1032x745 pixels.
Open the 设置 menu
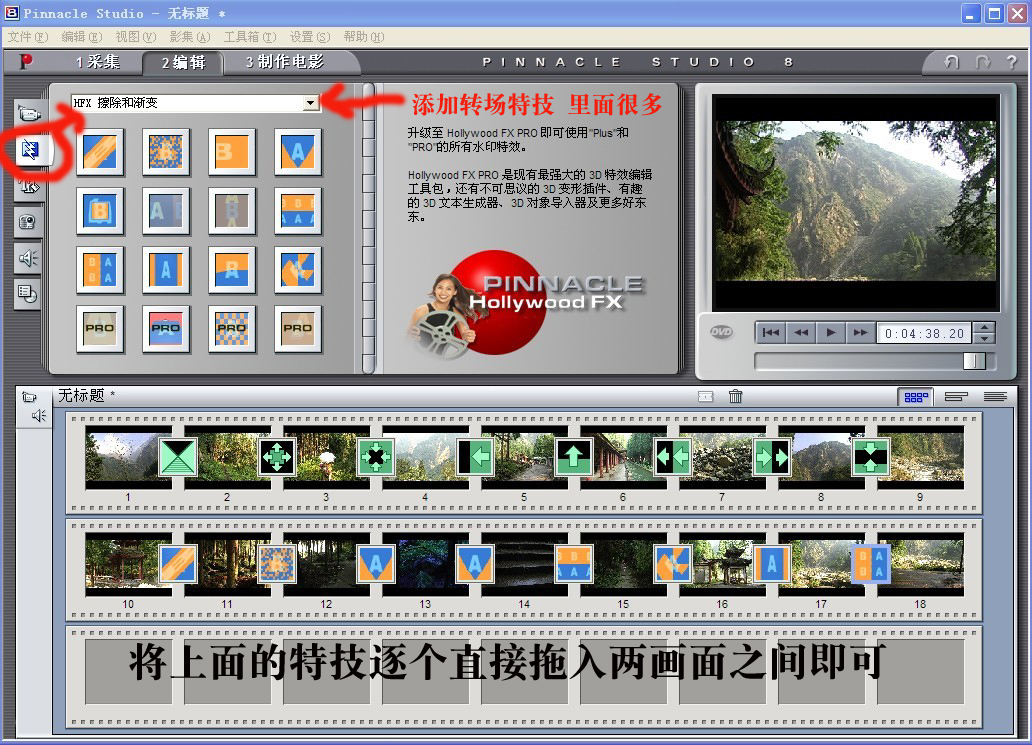[x=310, y=37]
